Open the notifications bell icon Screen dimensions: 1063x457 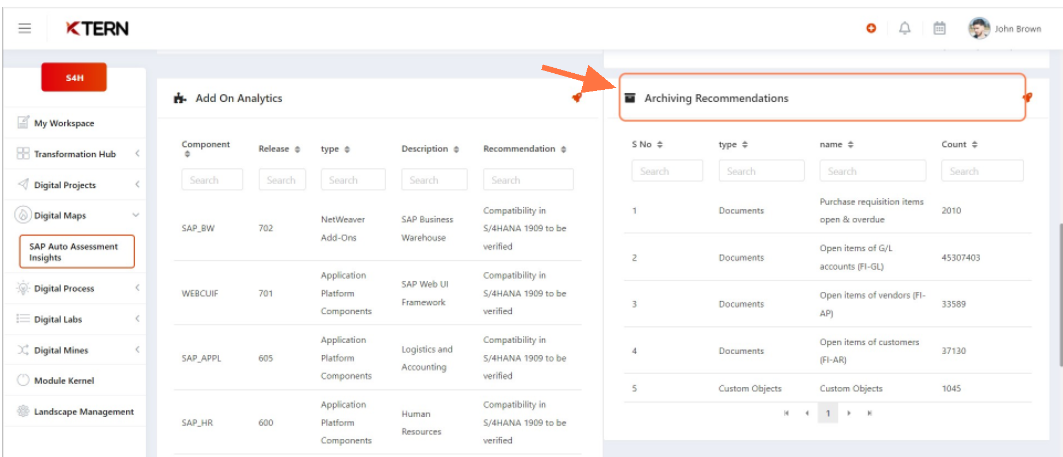click(x=904, y=28)
